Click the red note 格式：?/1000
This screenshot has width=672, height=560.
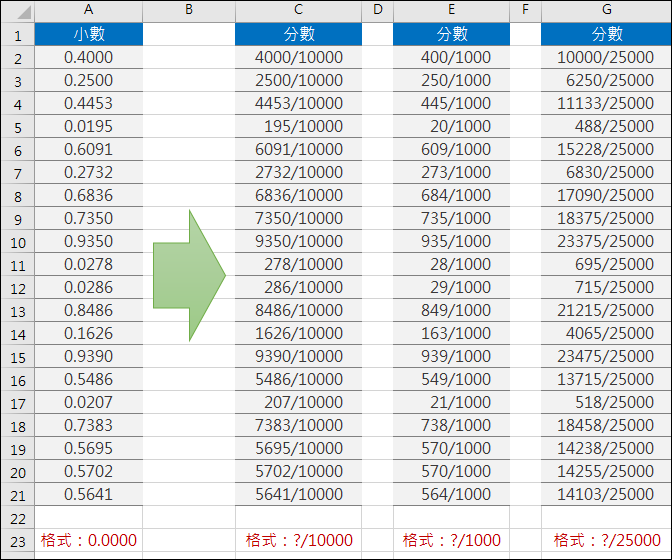coord(452,540)
